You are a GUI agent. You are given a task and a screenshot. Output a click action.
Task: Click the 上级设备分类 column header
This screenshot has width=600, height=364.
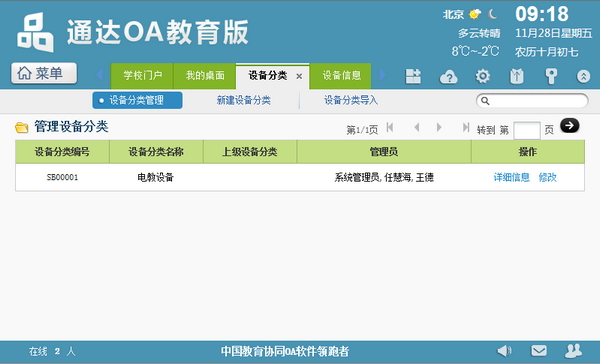250,152
